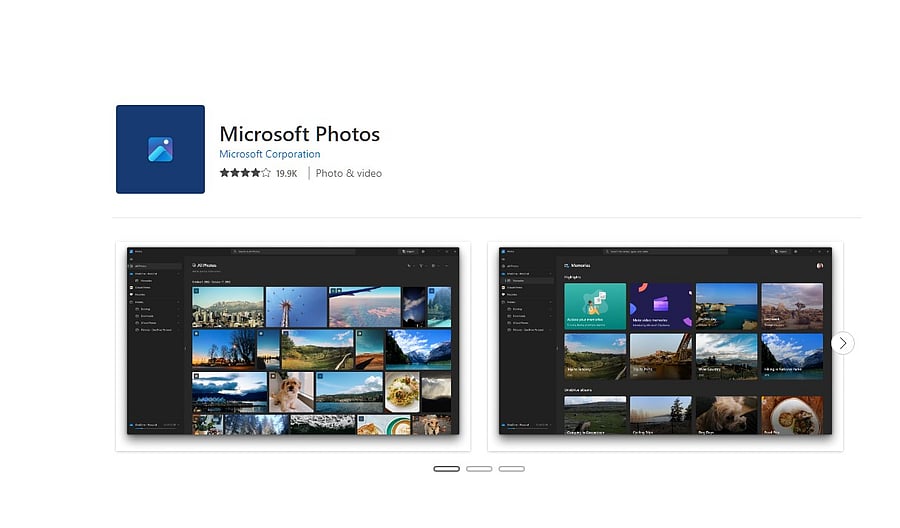This screenshot has width=900, height=528.
Task: Select the third carousel page indicator
Action: tap(511, 469)
